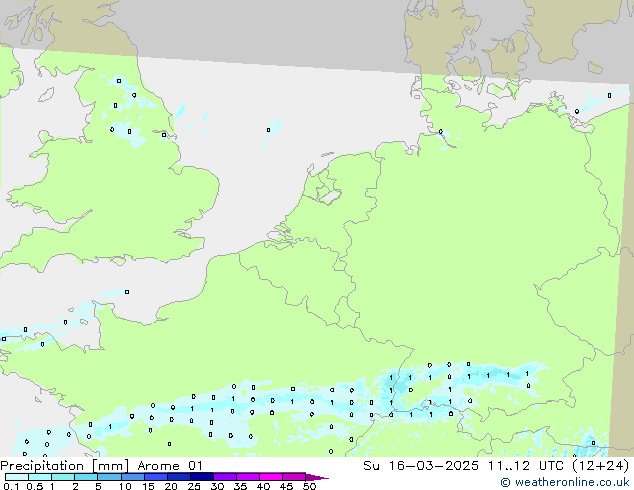Image resolution: width=634 pixels, height=490 pixels.
Task: Select the 45–50 mm legend swatch
Action: click(x=294, y=477)
